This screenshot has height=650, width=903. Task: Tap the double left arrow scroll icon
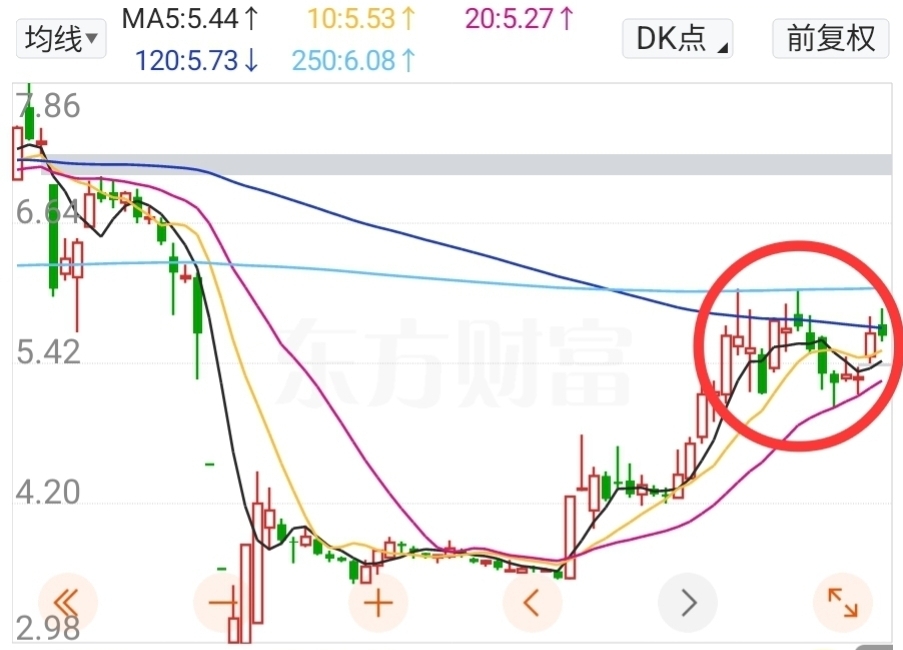pyautogui.click(x=67, y=603)
